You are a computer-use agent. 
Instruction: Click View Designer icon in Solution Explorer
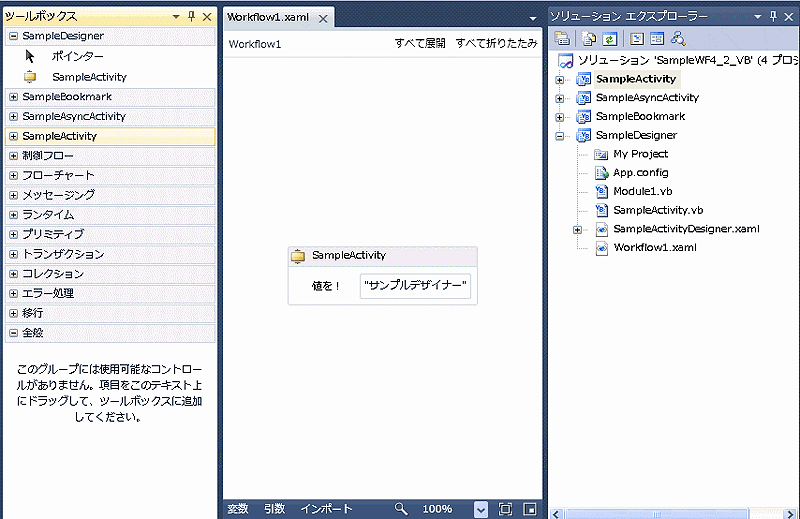click(657, 38)
